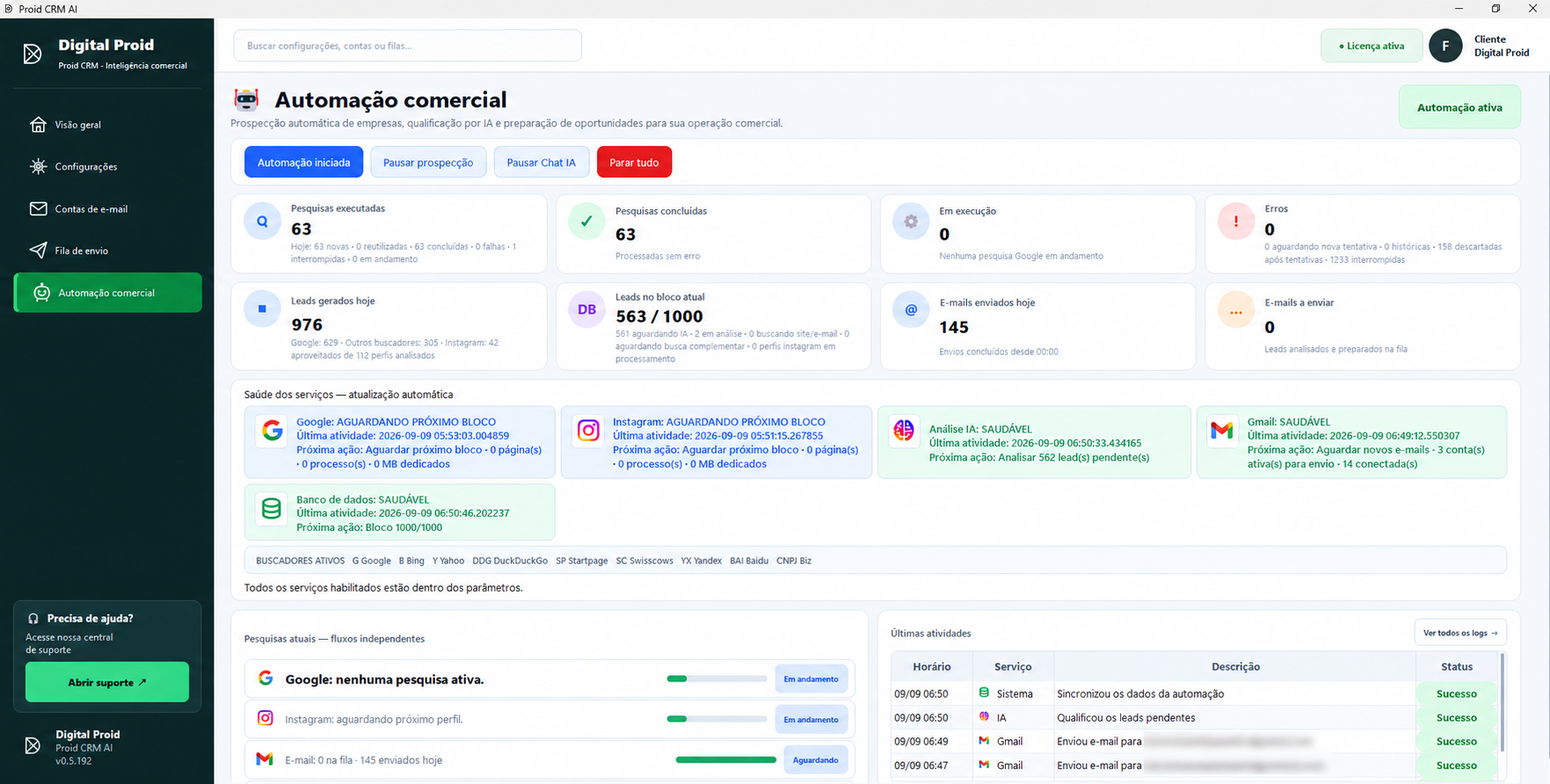The image size is (1550, 784).
Task: Click Pausar Chat IA button
Action: point(541,162)
